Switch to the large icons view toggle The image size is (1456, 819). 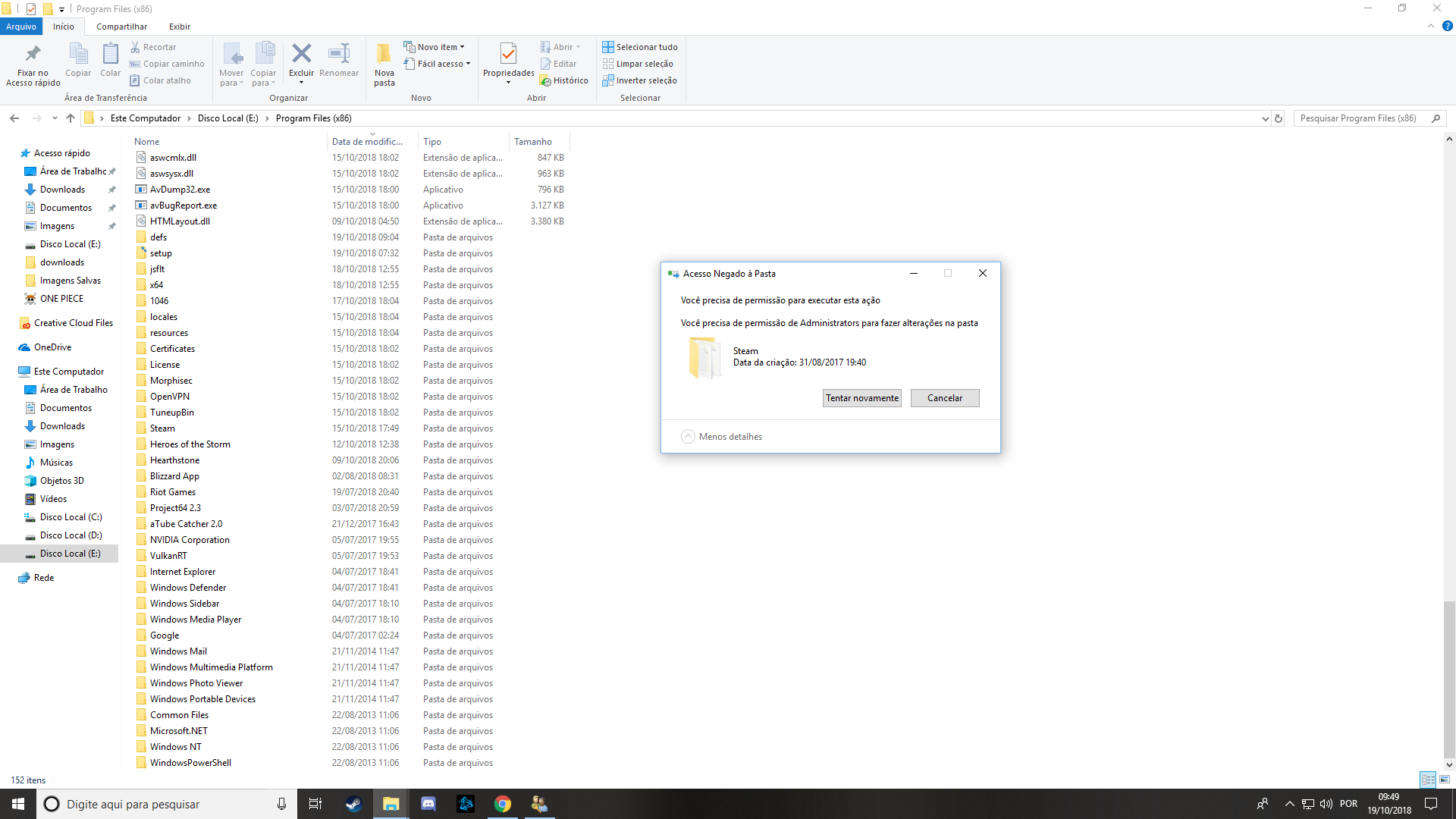tap(1445, 780)
